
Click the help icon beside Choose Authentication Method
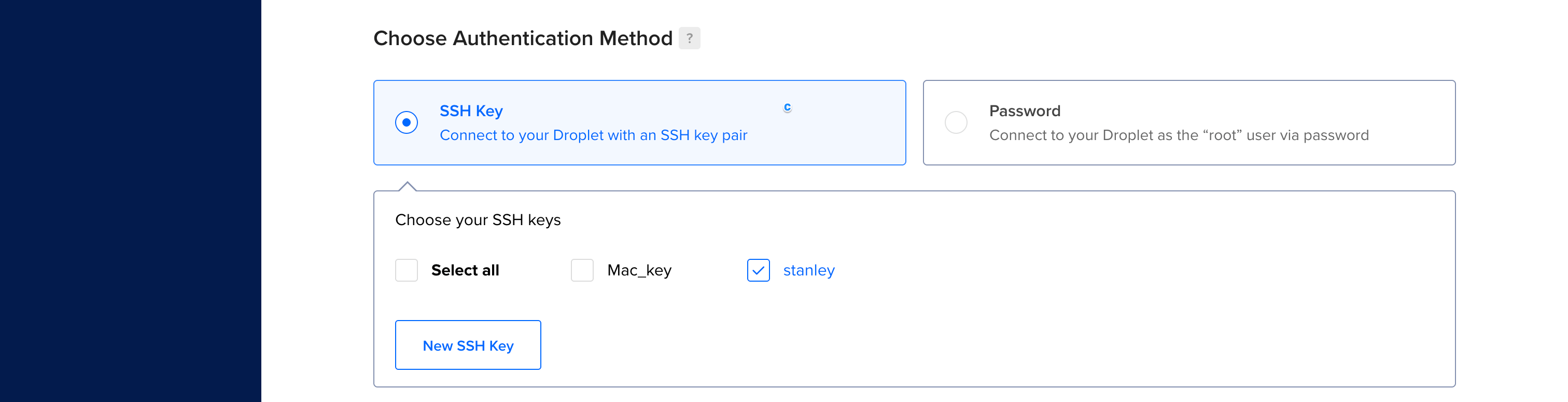point(690,38)
